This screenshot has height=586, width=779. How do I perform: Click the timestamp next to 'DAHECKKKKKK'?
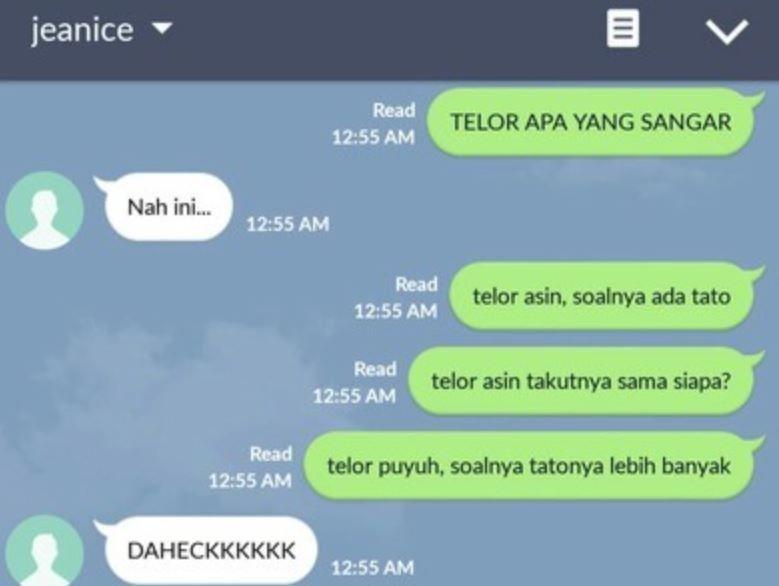[x=373, y=568]
